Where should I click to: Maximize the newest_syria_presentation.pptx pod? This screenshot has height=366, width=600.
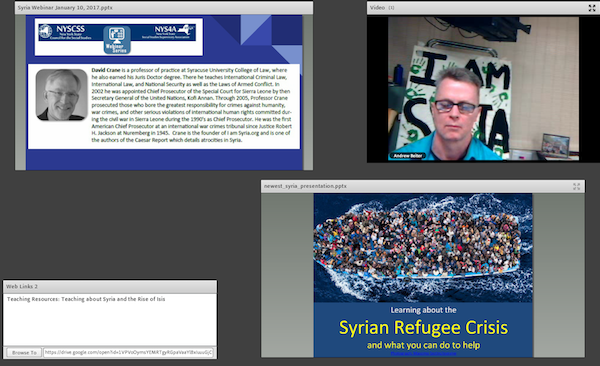click(x=576, y=186)
